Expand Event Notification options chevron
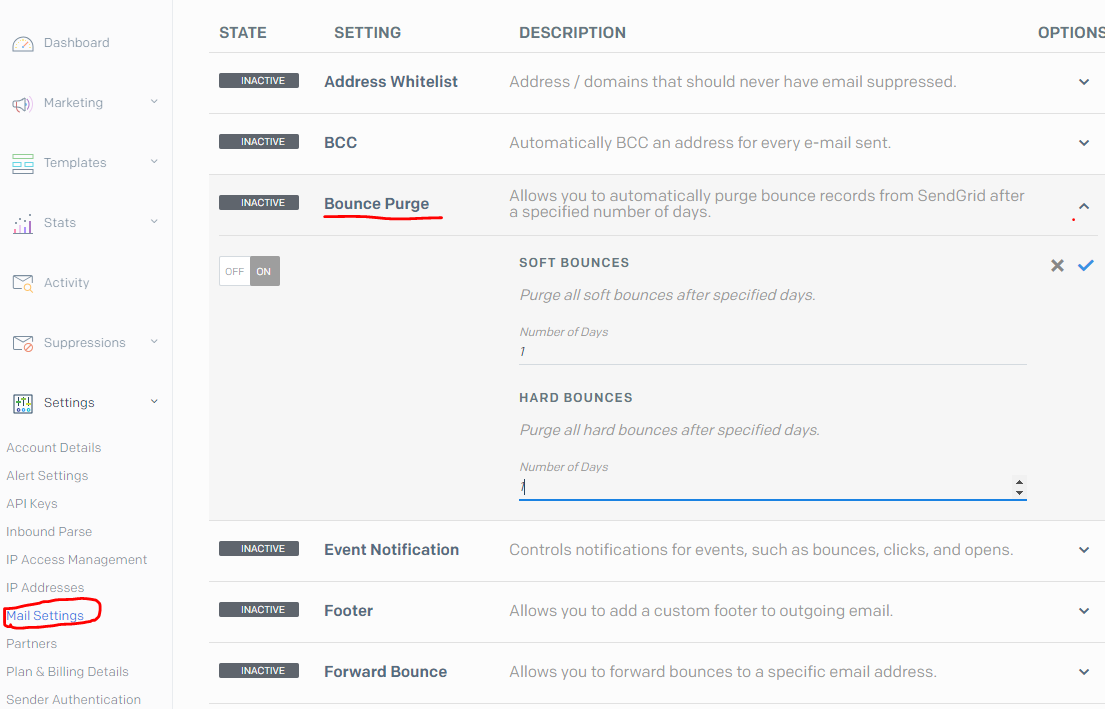Viewport: 1105px width, 709px height. [1084, 550]
